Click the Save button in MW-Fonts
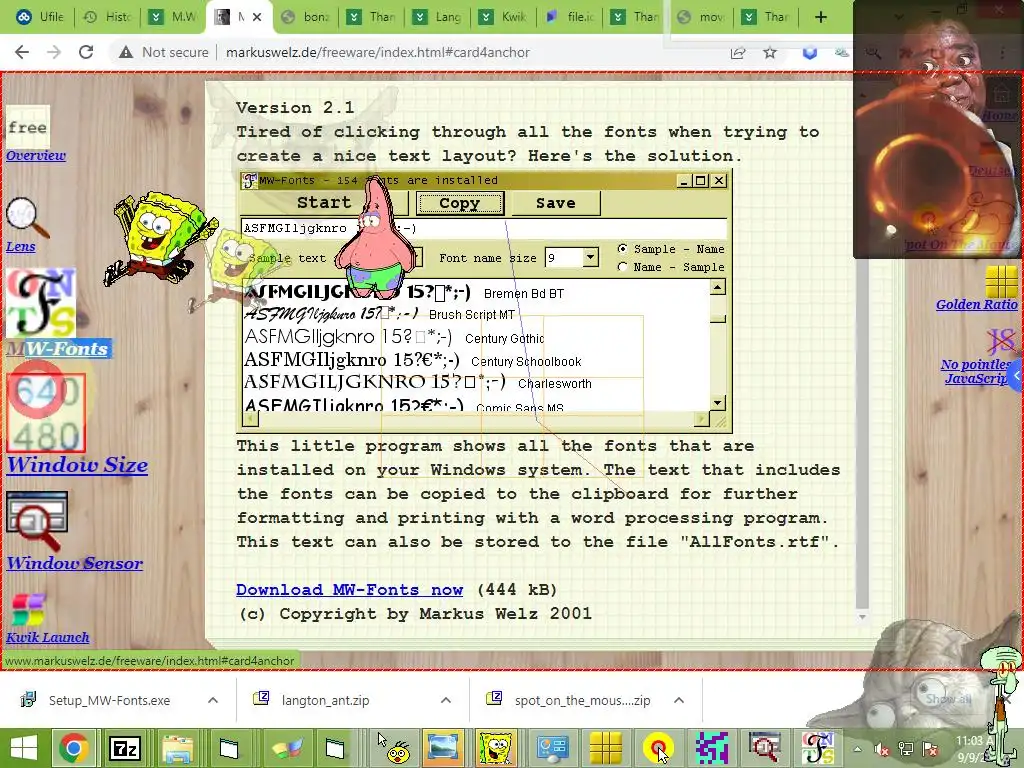Screen dimensions: 1024x768 click(x=556, y=203)
